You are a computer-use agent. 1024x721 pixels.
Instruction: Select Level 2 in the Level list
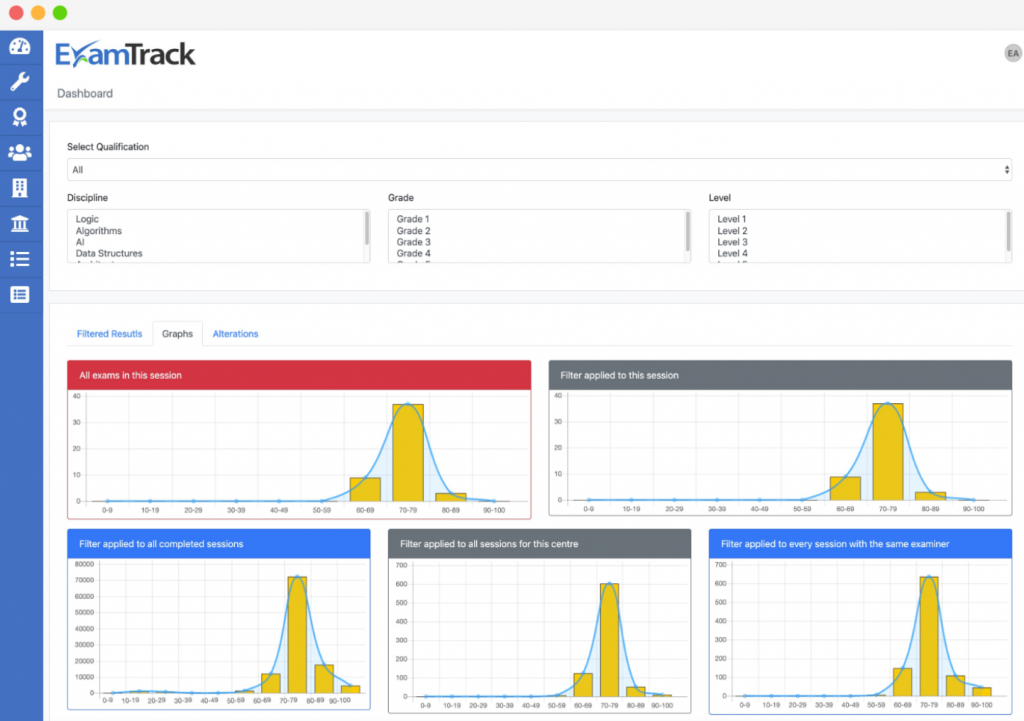[732, 231]
